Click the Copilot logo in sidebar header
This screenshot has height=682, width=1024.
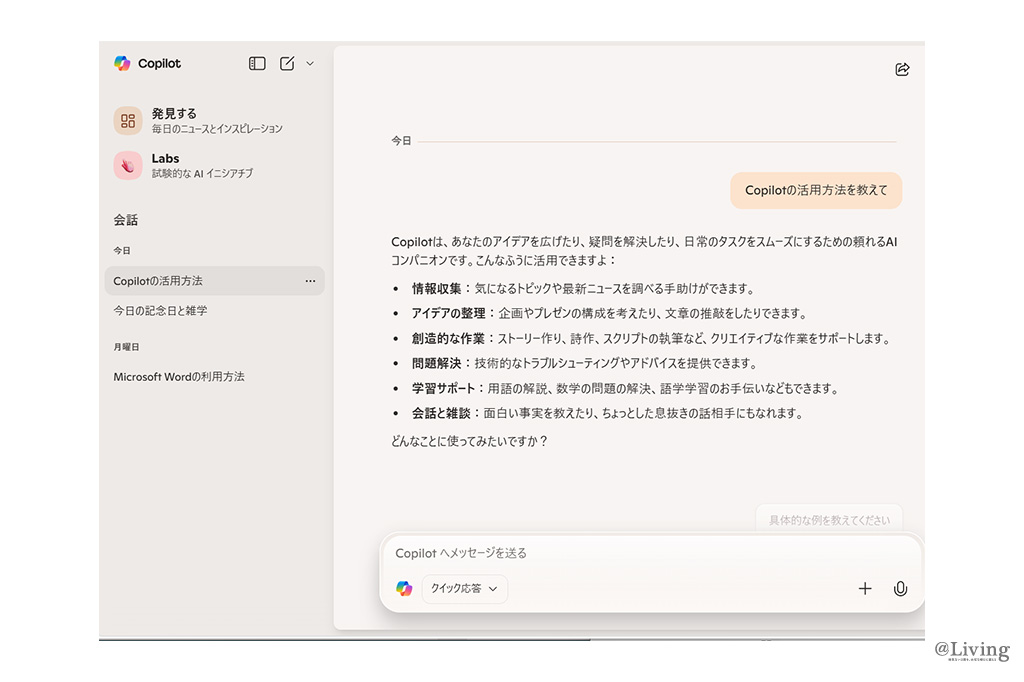(123, 63)
